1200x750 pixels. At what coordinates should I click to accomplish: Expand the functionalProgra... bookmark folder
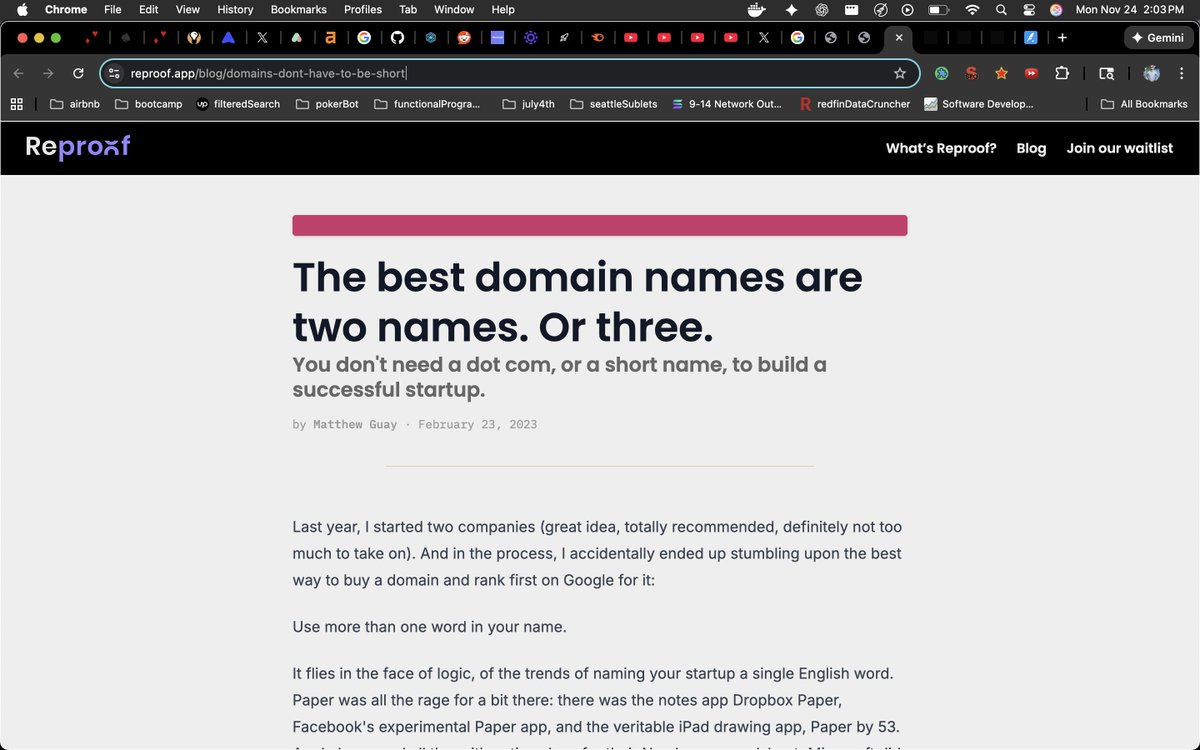[426, 104]
